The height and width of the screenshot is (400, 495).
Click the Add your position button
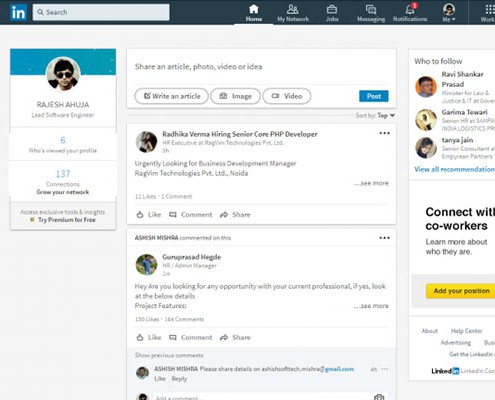[461, 291]
